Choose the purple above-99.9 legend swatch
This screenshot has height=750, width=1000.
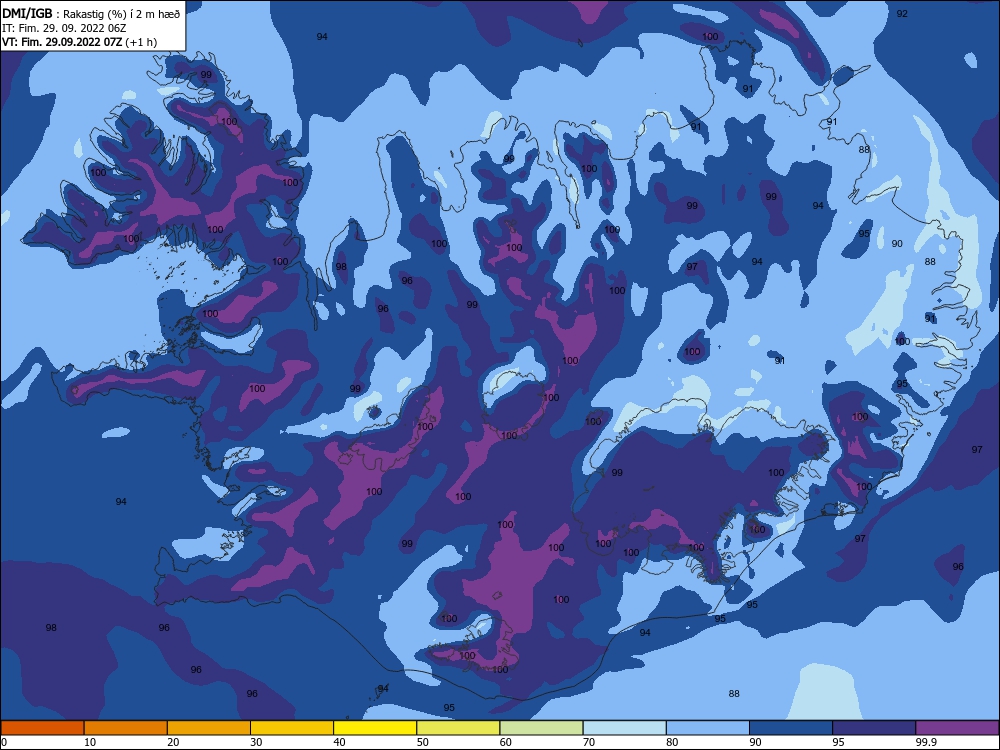click(957, 728)
